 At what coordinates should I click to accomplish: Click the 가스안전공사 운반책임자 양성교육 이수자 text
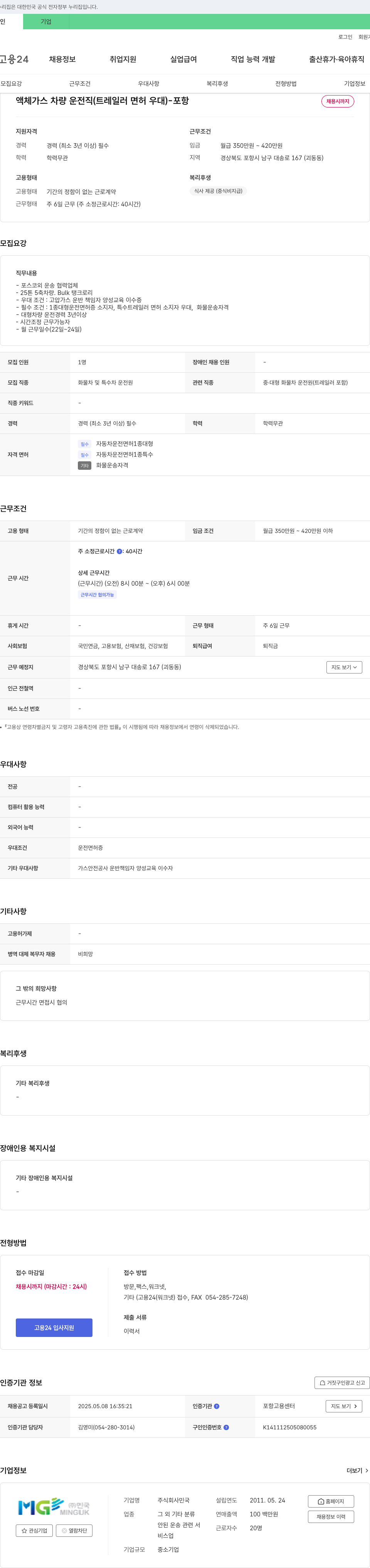click(125, 868)
